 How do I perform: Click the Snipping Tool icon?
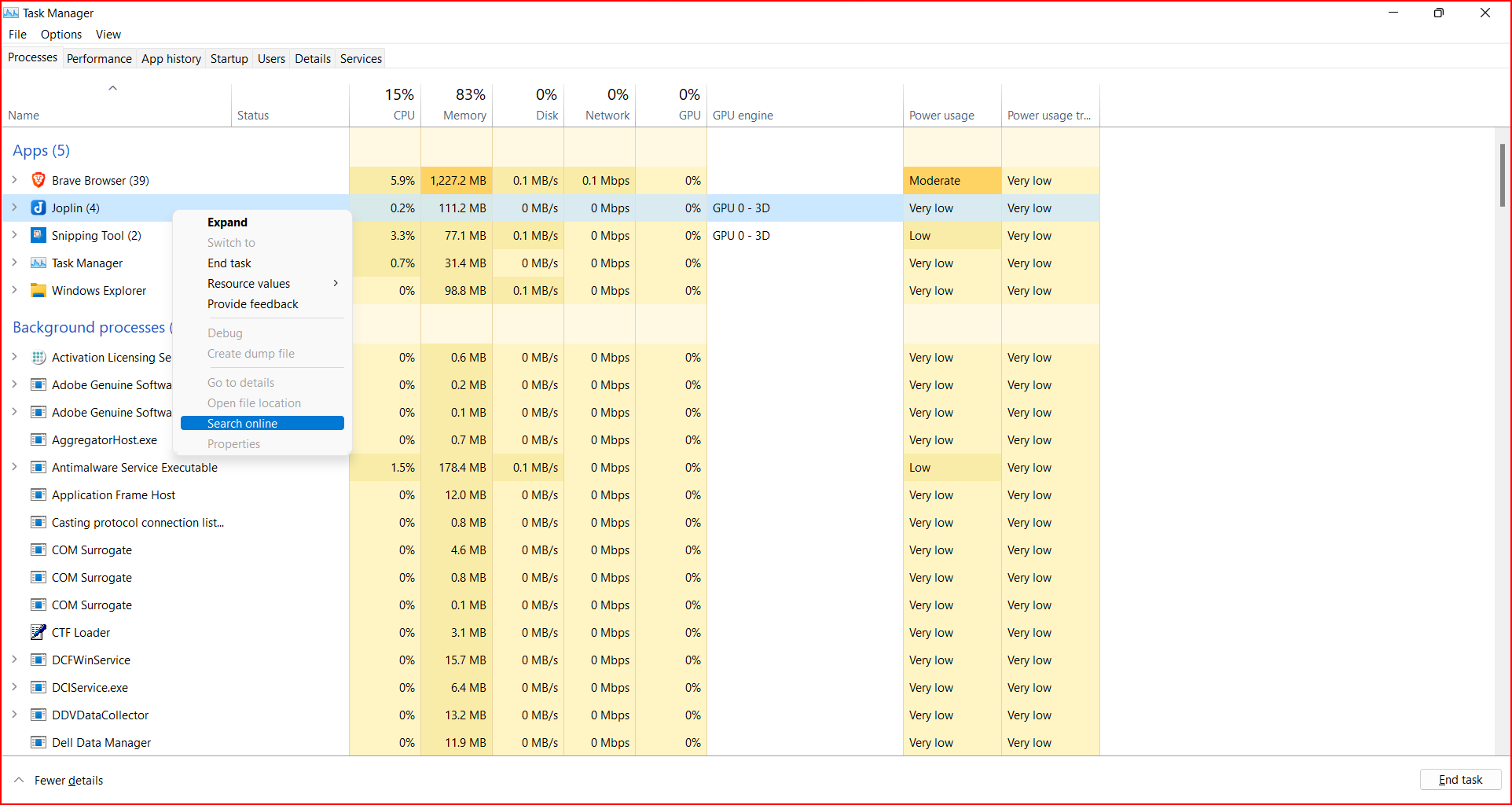38,235
